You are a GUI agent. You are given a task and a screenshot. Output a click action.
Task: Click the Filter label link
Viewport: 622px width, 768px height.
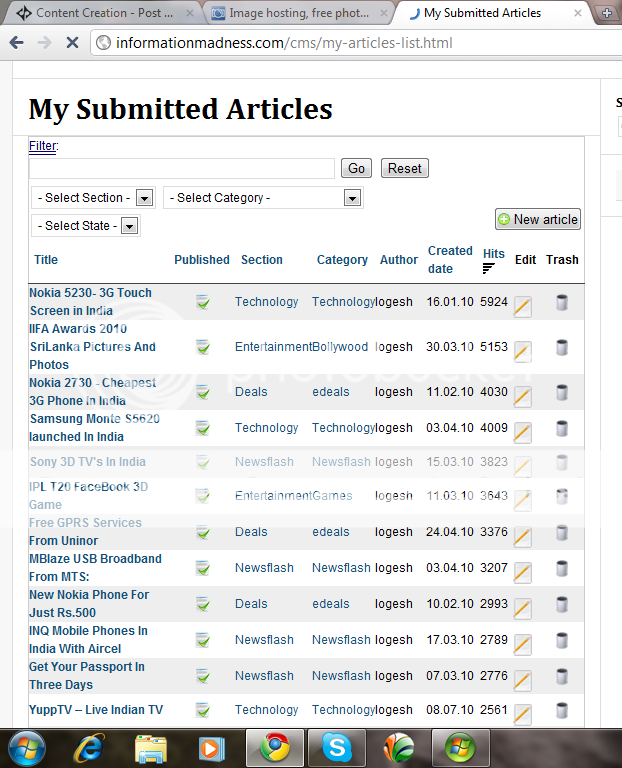pyautogui.click(x=43, y=146)
